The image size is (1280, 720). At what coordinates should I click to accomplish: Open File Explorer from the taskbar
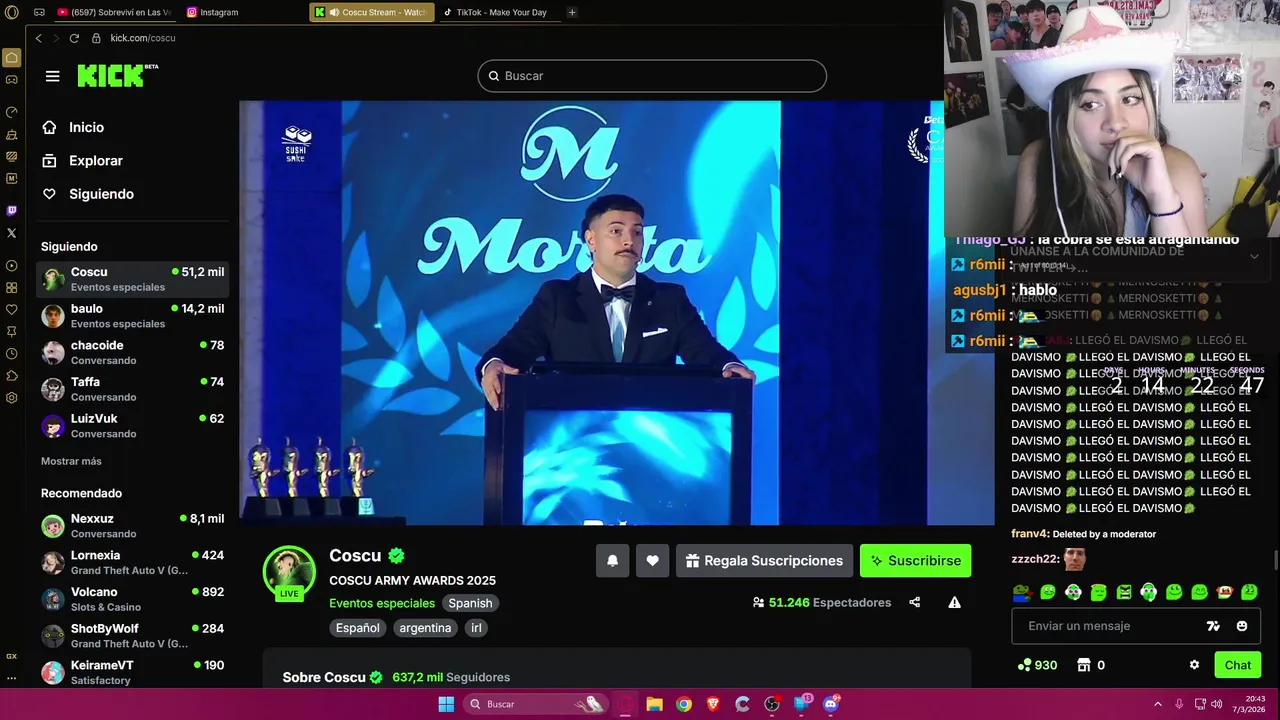(654, 704)
